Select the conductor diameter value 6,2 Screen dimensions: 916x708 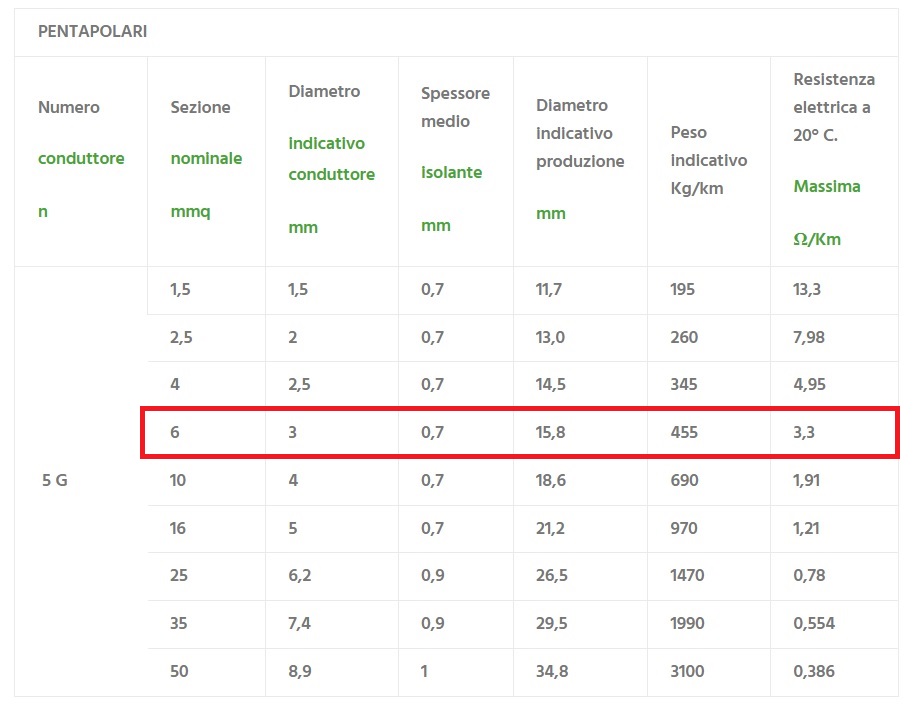pyautogui.click(x=300, y=576)
